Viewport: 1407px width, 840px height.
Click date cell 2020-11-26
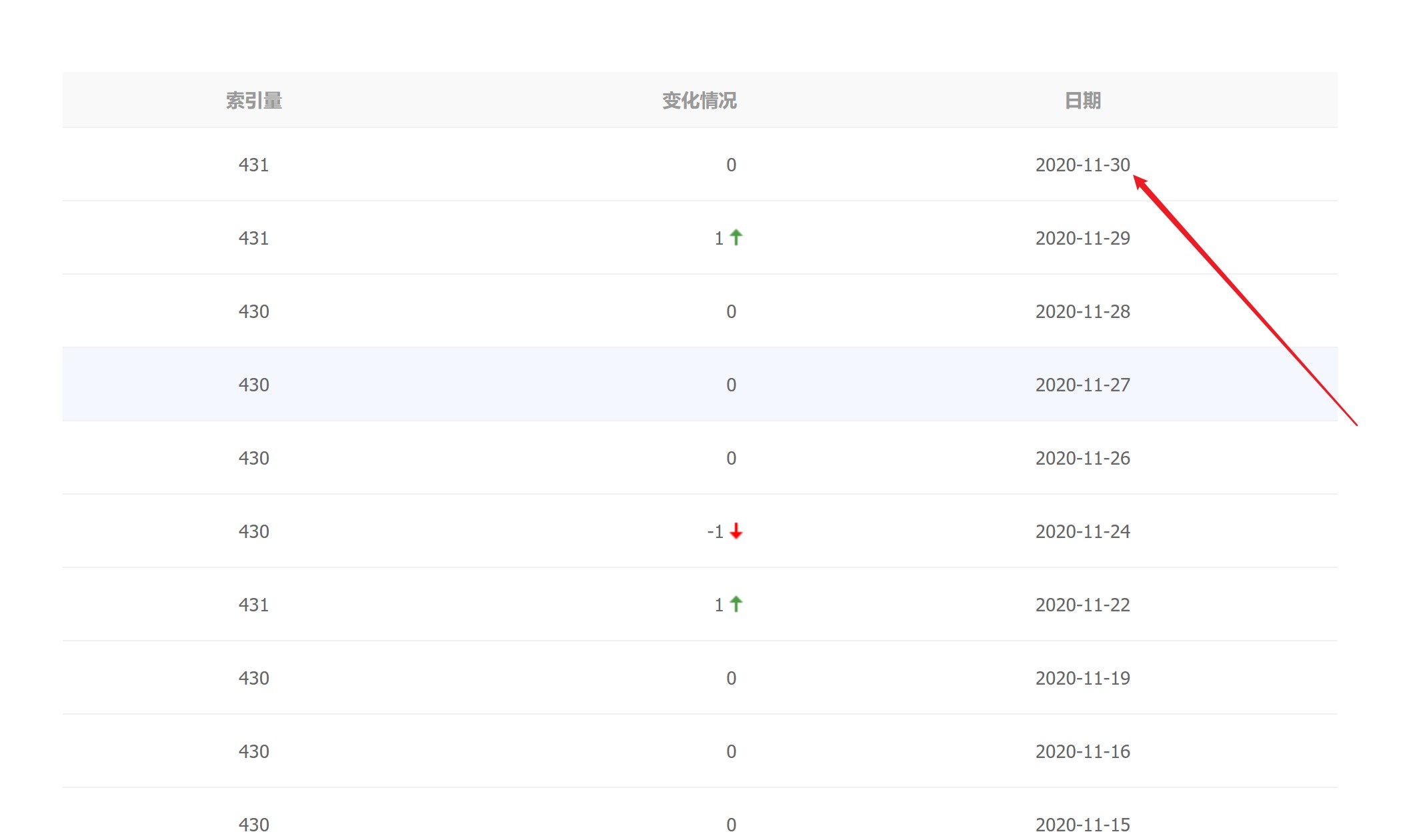(1082, 458)
